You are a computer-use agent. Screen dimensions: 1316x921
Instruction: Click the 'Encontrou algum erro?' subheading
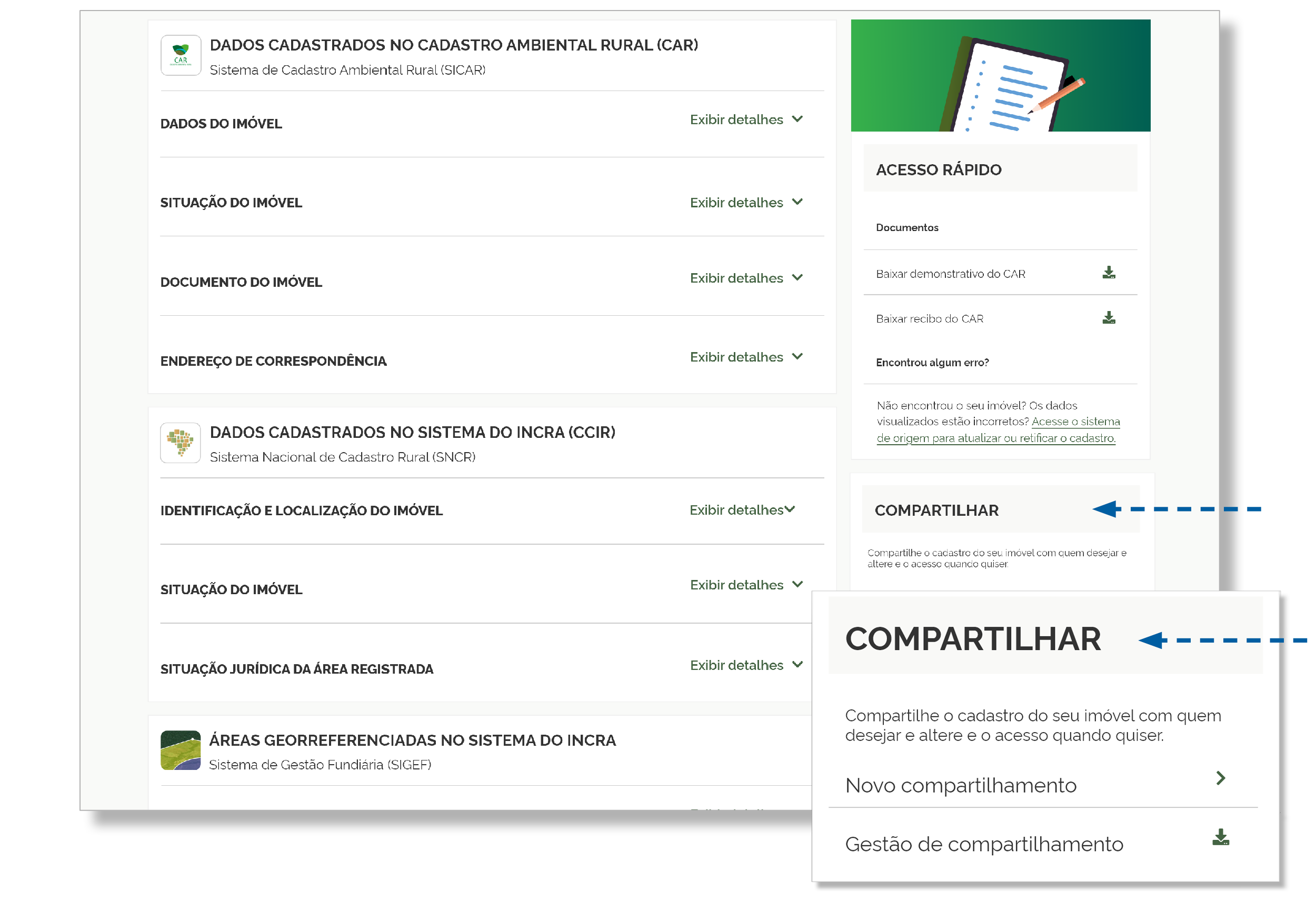point(933,362)
